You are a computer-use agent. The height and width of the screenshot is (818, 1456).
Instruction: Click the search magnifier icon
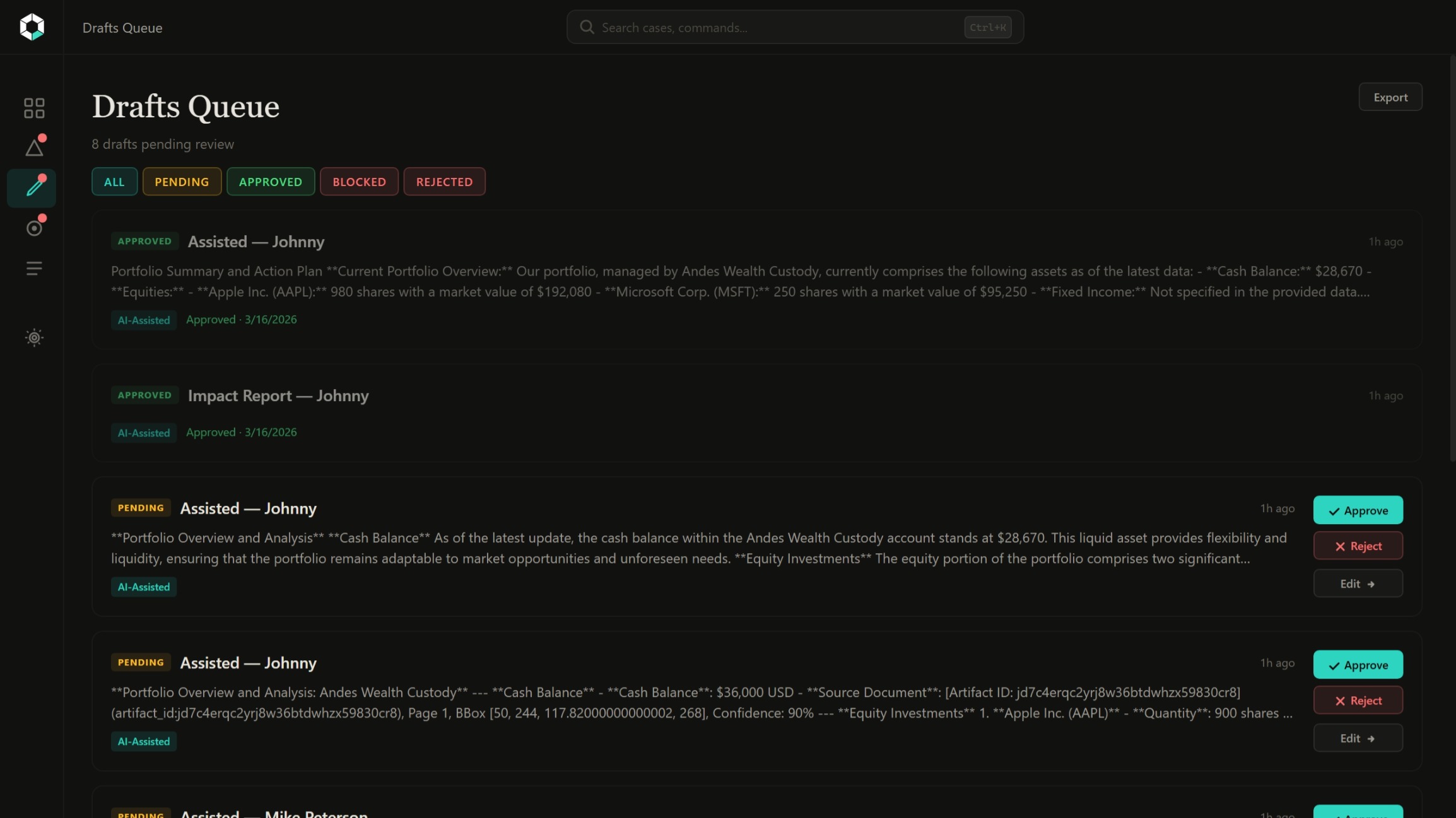[x=587, y=27]
